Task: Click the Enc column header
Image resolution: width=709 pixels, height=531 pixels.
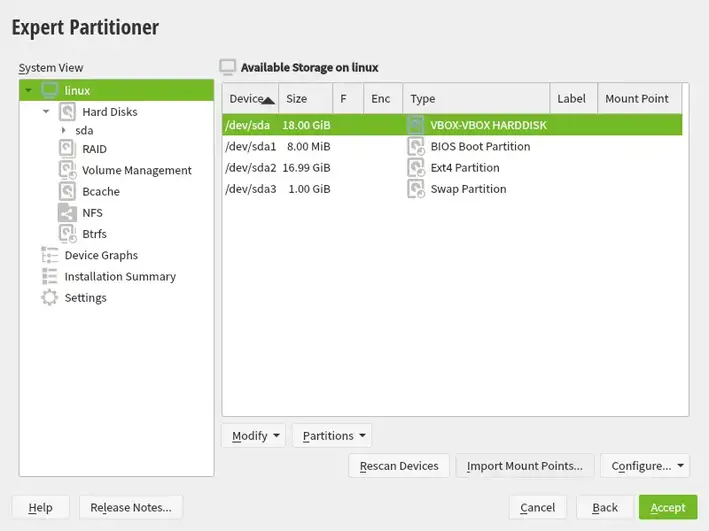Action: click(x=383, y=99)
